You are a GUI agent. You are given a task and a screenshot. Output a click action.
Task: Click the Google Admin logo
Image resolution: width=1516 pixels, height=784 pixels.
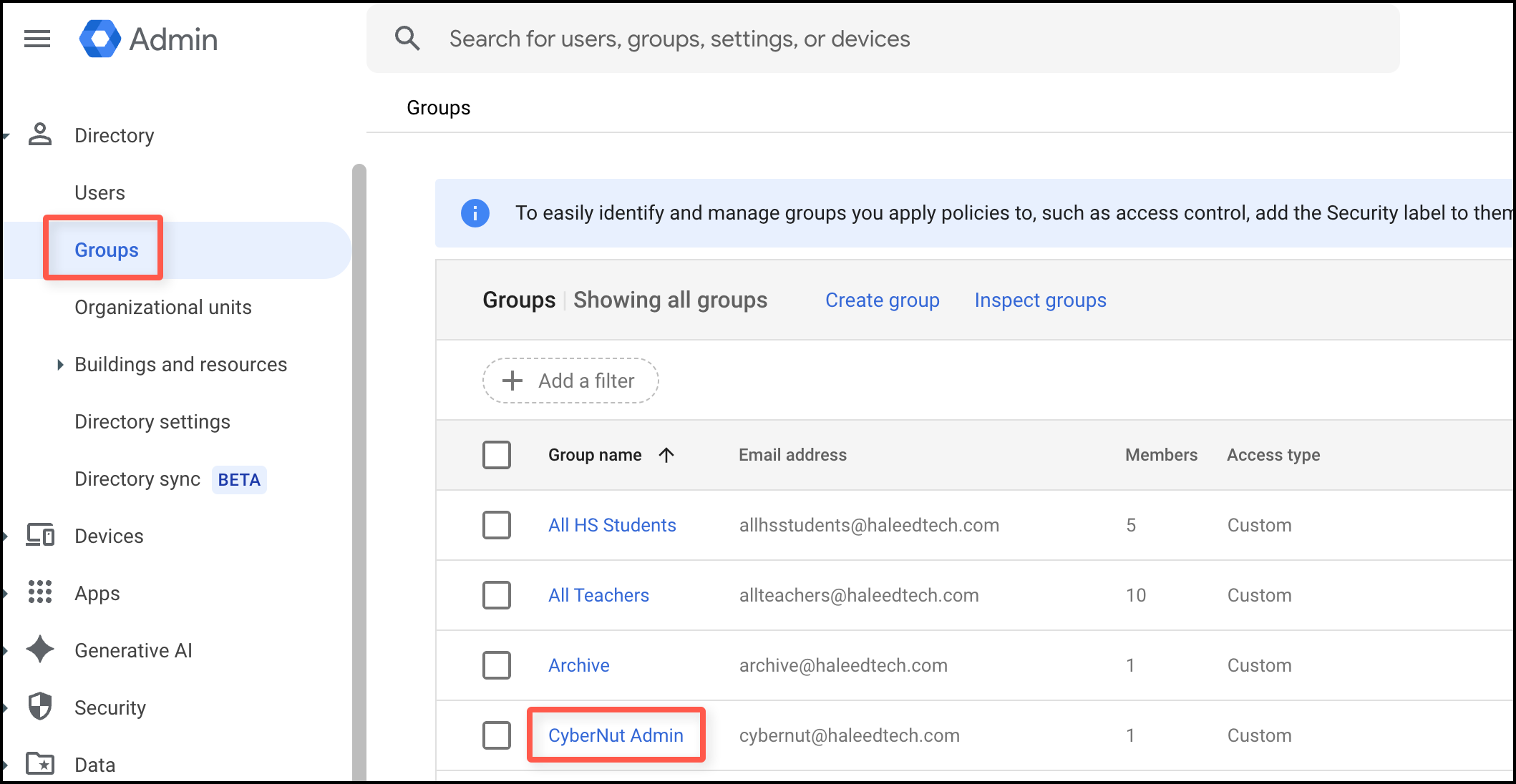click(100, 39)
